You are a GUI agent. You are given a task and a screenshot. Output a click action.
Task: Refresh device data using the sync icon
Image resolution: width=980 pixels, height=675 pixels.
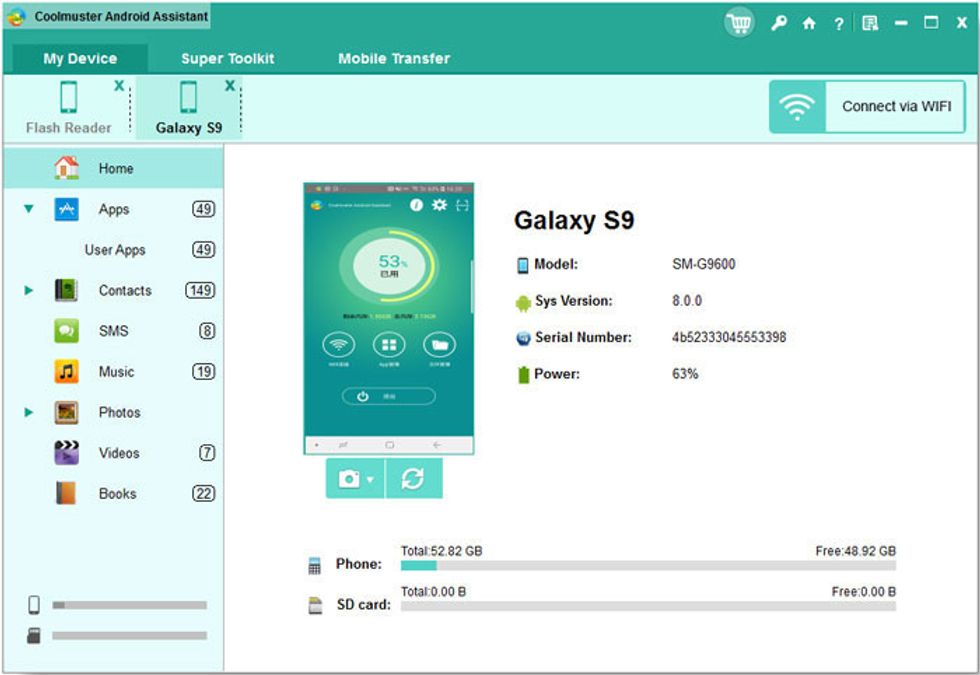[x=414, y=477]
